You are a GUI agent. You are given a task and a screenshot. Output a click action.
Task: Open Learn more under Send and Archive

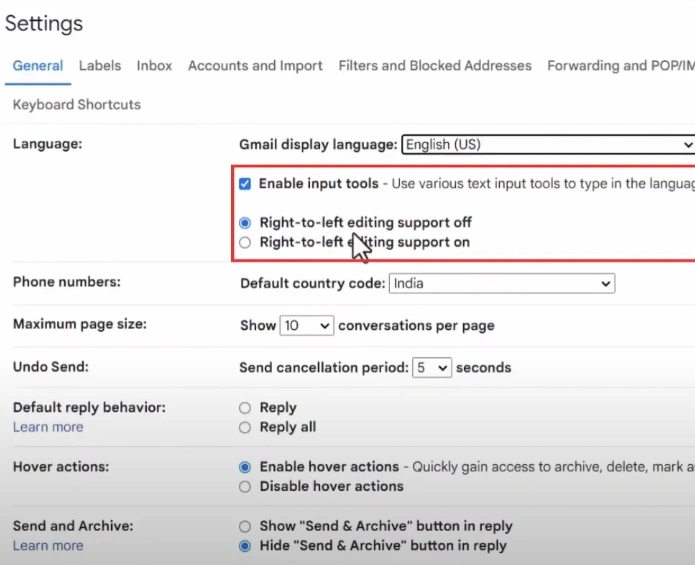point(48,546)
